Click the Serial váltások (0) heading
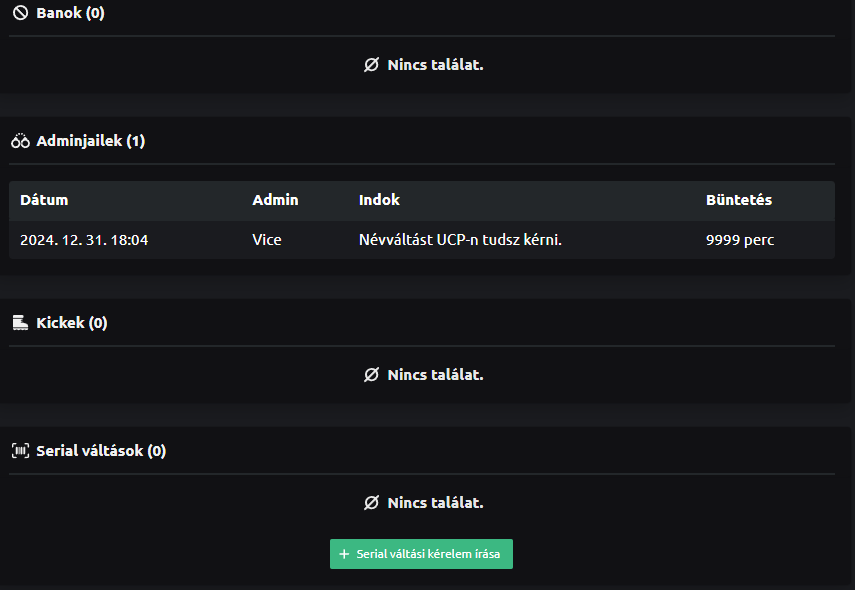 [x=100, y=451]
